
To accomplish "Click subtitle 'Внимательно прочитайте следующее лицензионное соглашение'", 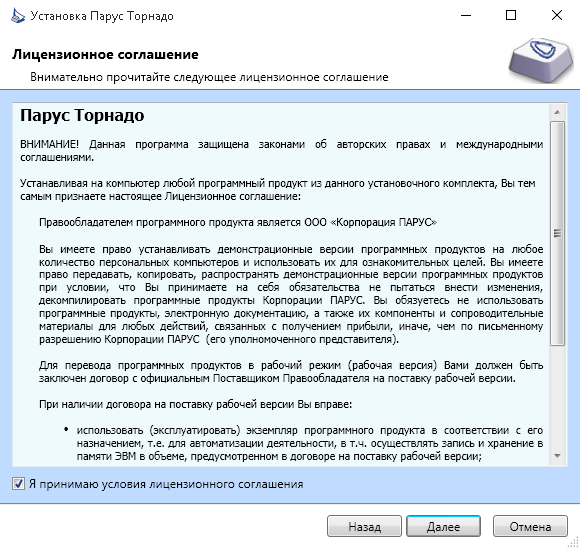I will [x=209, y=77].
